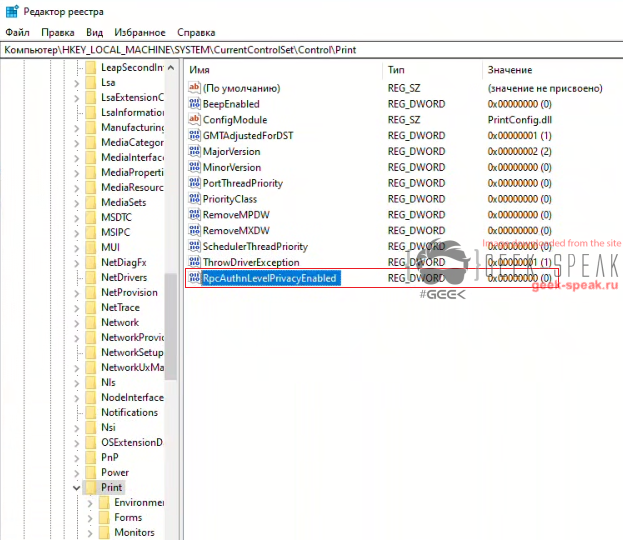The height and width of the screenshot is (540, 623).
Task: Click the default value string icon
Action: point(195,88)
